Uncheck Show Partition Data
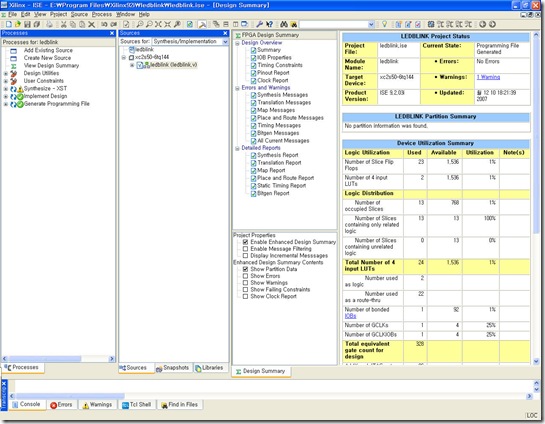 [245, 269]
